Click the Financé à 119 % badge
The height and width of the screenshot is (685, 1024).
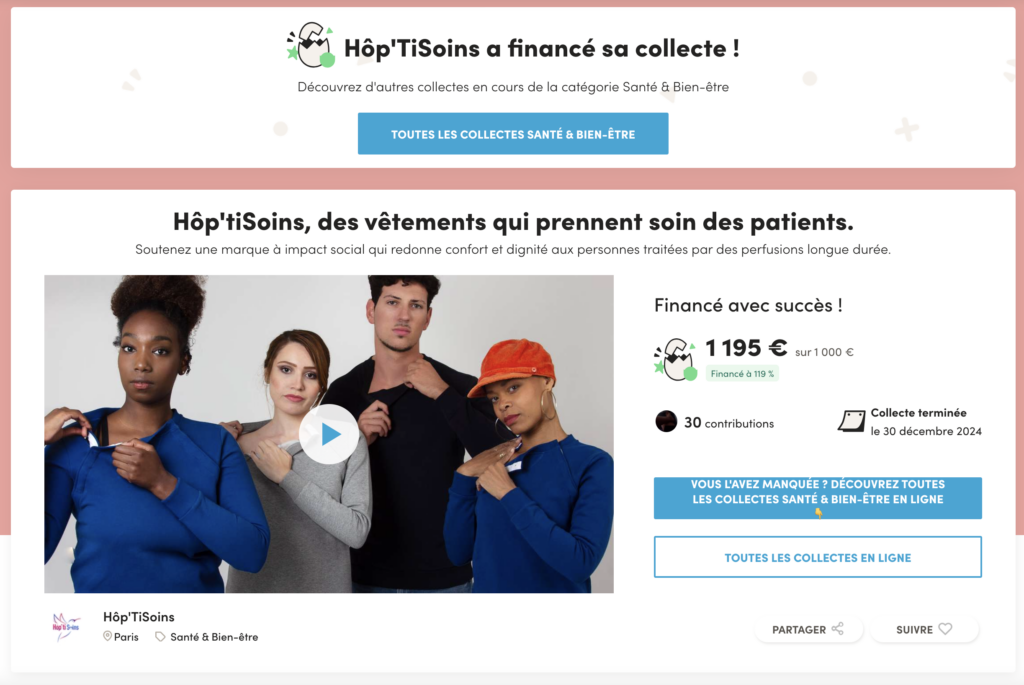point(742,374)
